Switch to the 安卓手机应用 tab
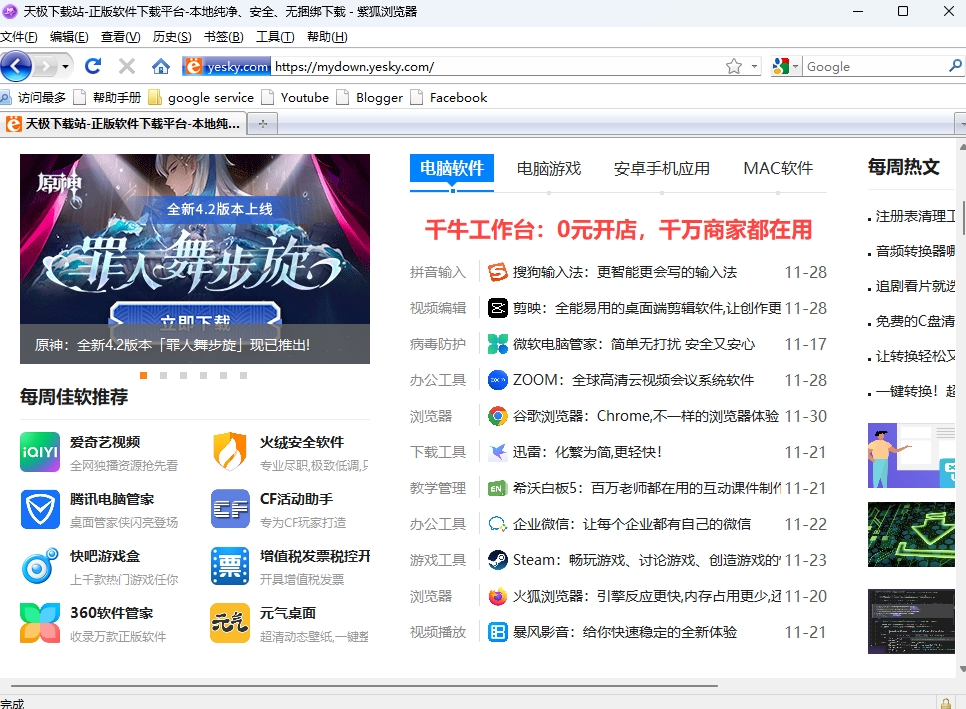 click(x=661, y=169)
